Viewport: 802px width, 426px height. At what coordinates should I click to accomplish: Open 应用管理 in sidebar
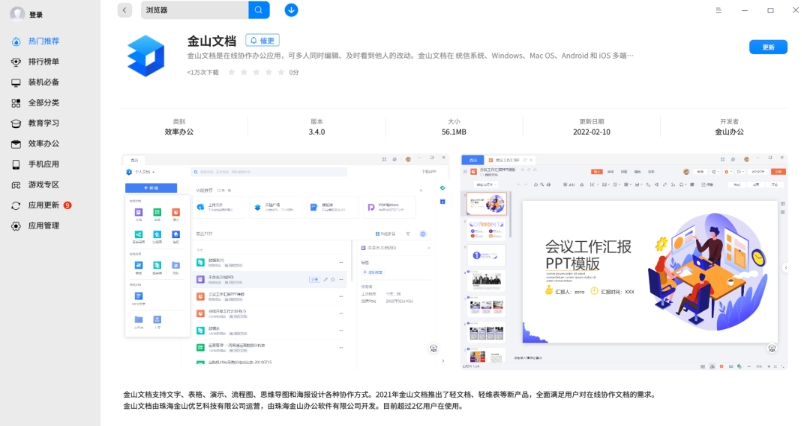[x=43, y=226]
